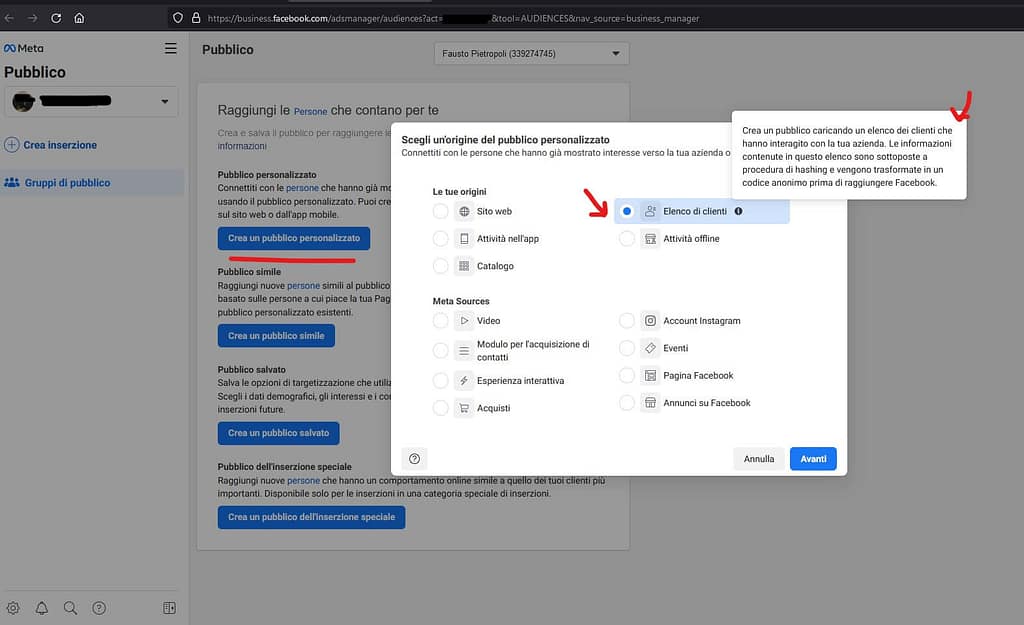Open the Fausto Pietropoli account dropdown
The image size is (1024, 625).
[532, 54]
